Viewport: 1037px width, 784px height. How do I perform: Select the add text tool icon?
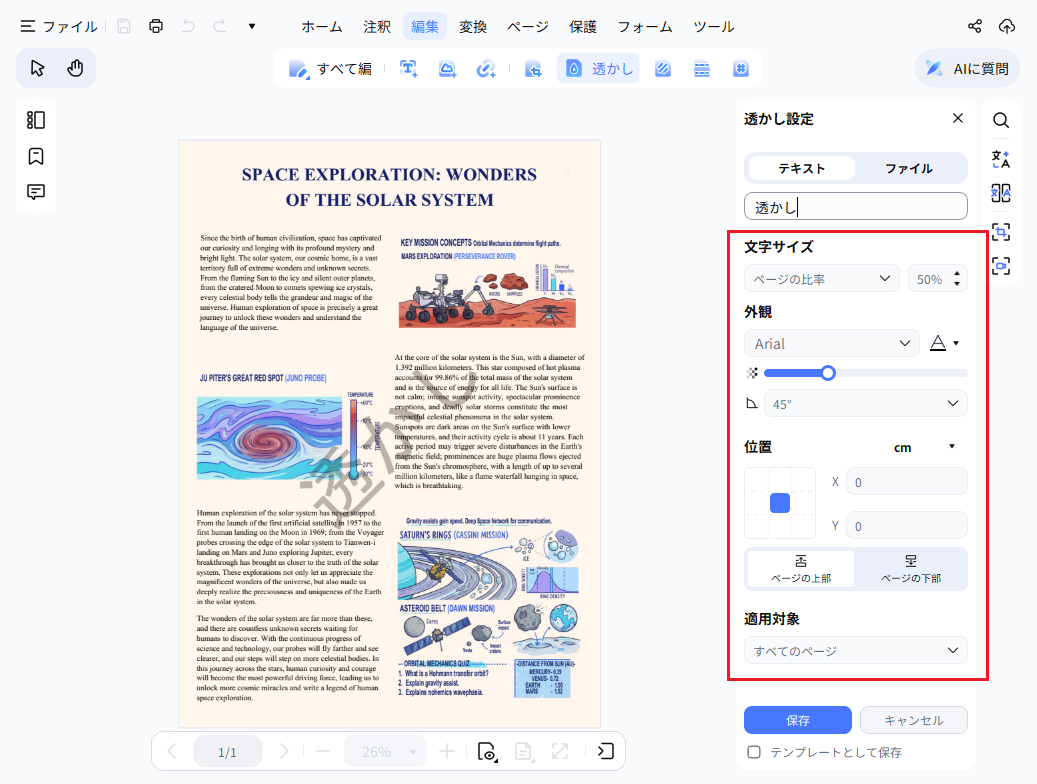coord(409,69)
